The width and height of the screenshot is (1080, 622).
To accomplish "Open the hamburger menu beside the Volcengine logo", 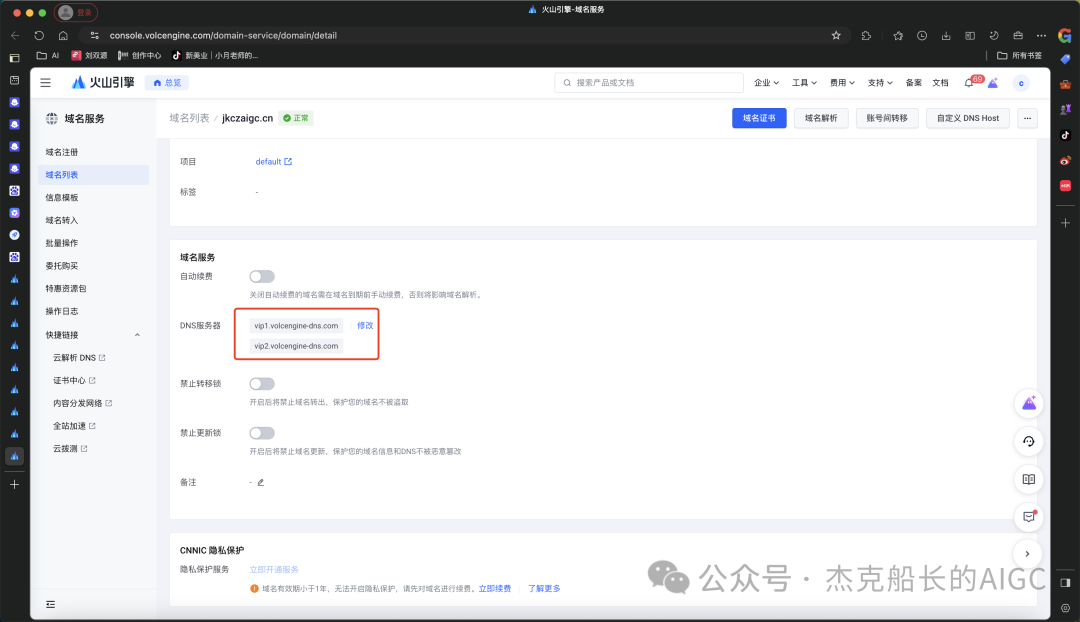I will 45,83.
